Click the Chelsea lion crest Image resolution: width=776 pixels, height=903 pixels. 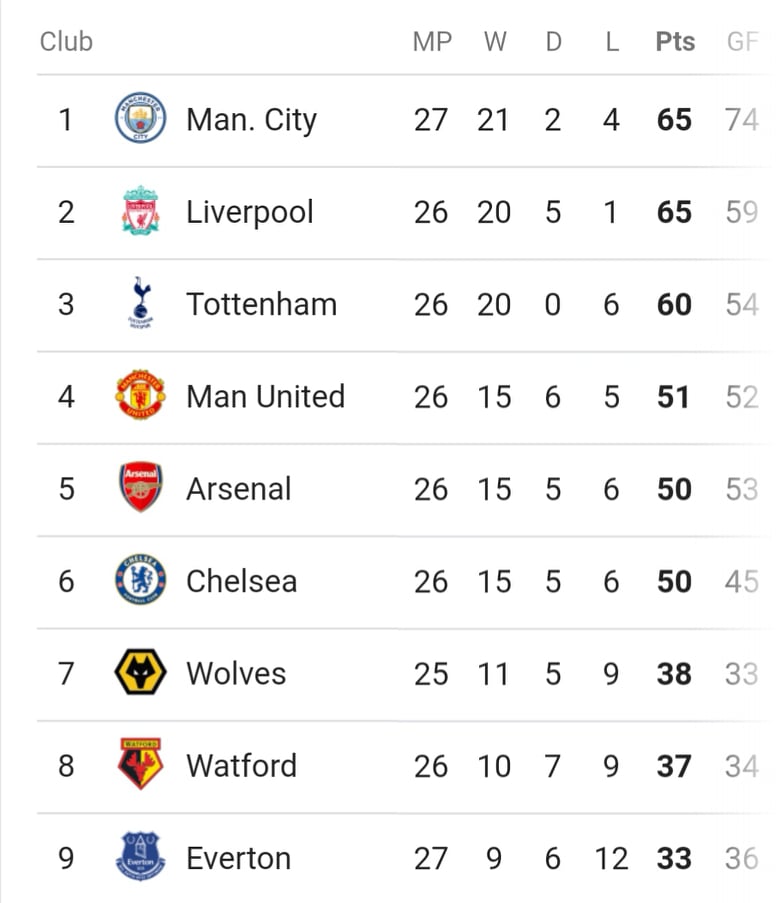pos(141,579)
